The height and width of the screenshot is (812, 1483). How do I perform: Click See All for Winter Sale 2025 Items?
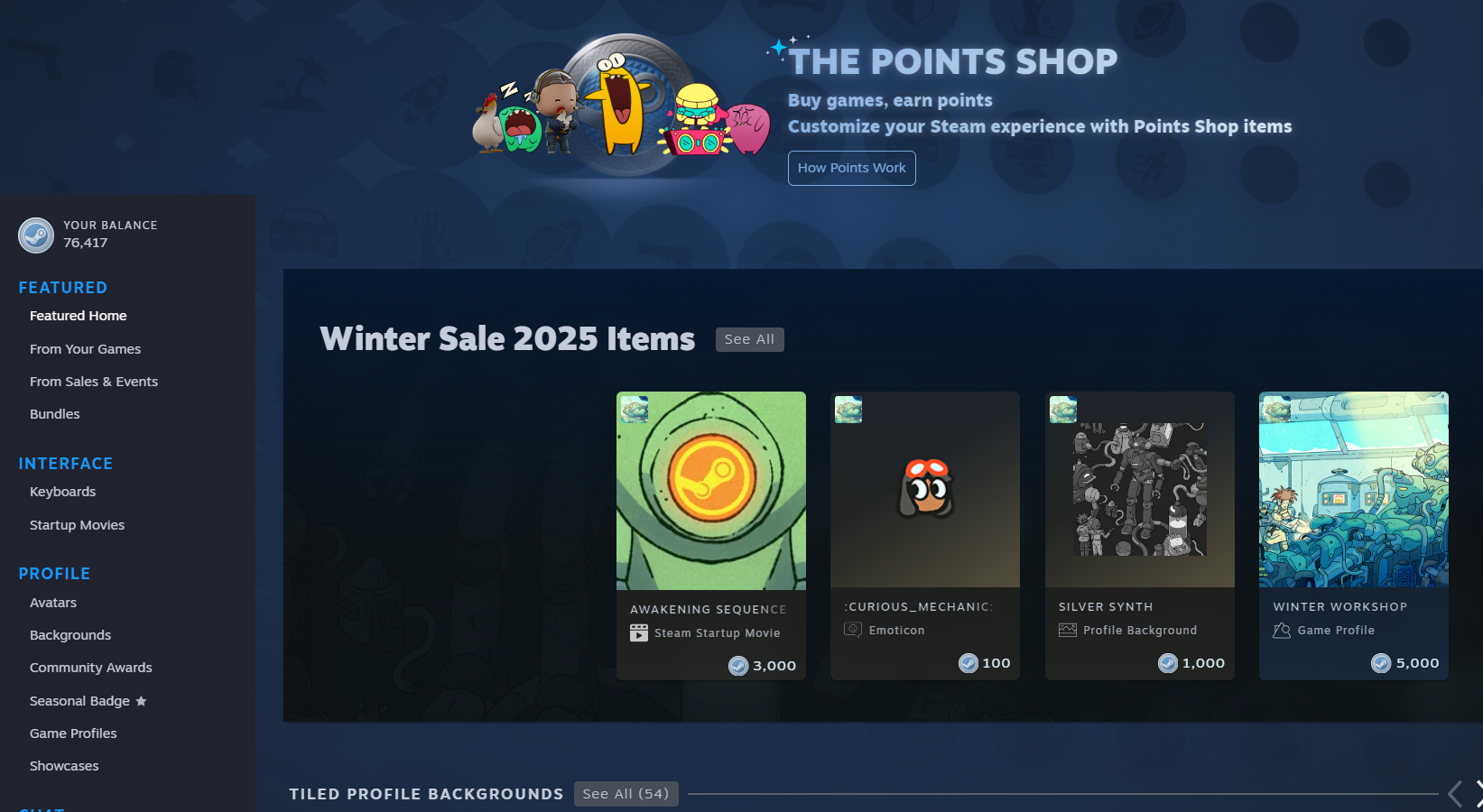click(749, 339)
